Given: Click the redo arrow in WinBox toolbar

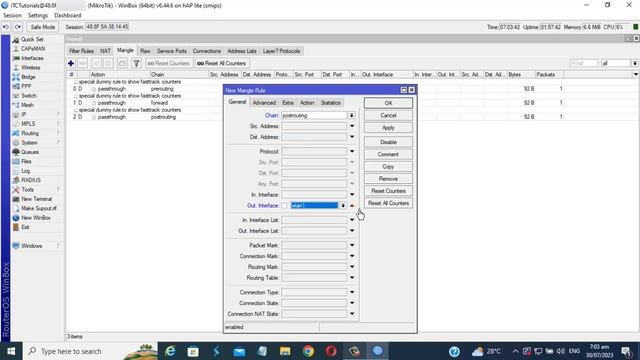Looking at the screenshot, I should 18,27.
